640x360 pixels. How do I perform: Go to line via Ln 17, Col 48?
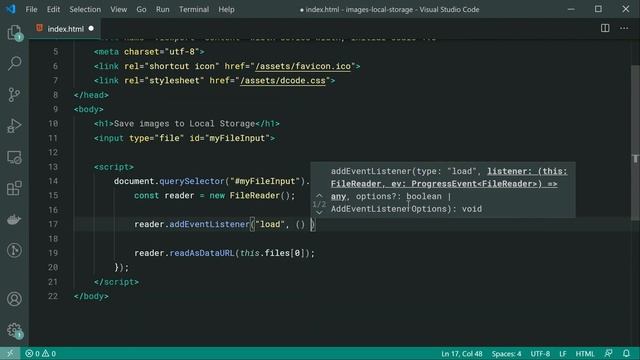coord(462,353)
